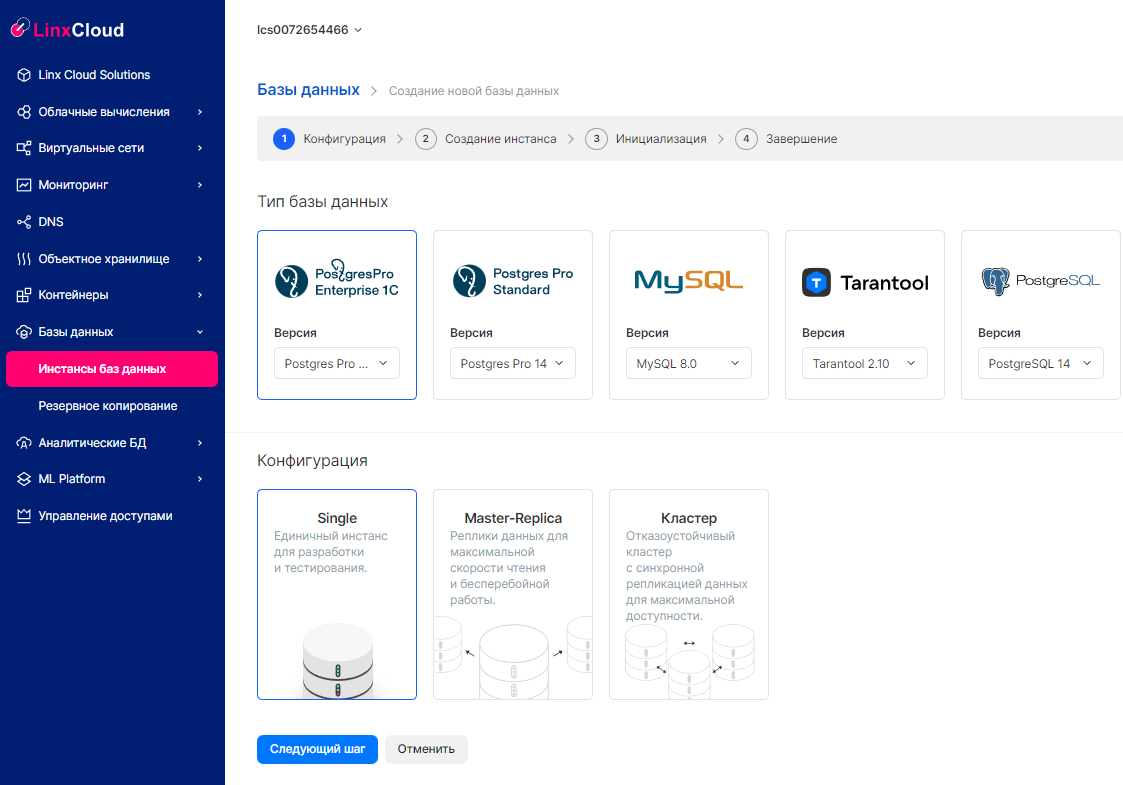1123x785 pixels.
Task: Expand Облачные вычисления menu chevron
Action: 200,112
